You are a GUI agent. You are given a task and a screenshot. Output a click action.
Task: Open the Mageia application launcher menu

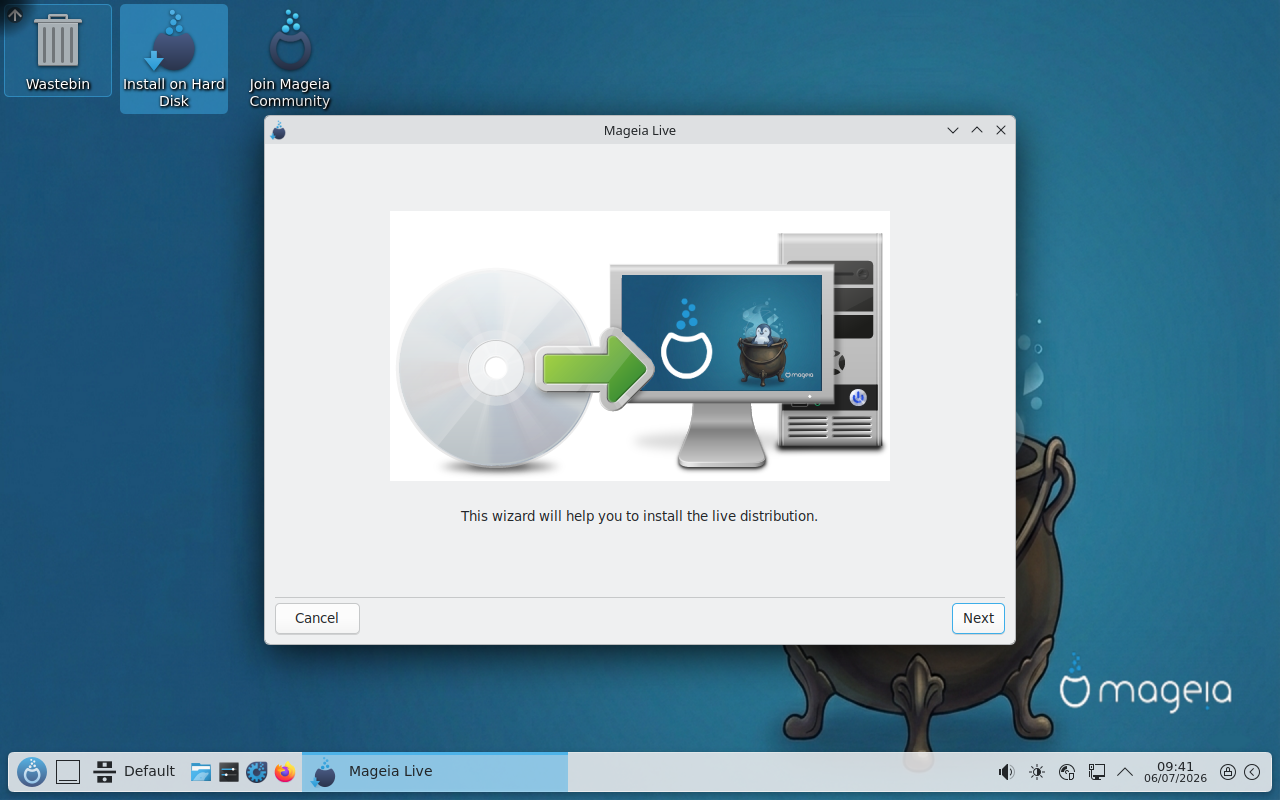point(32,771)
